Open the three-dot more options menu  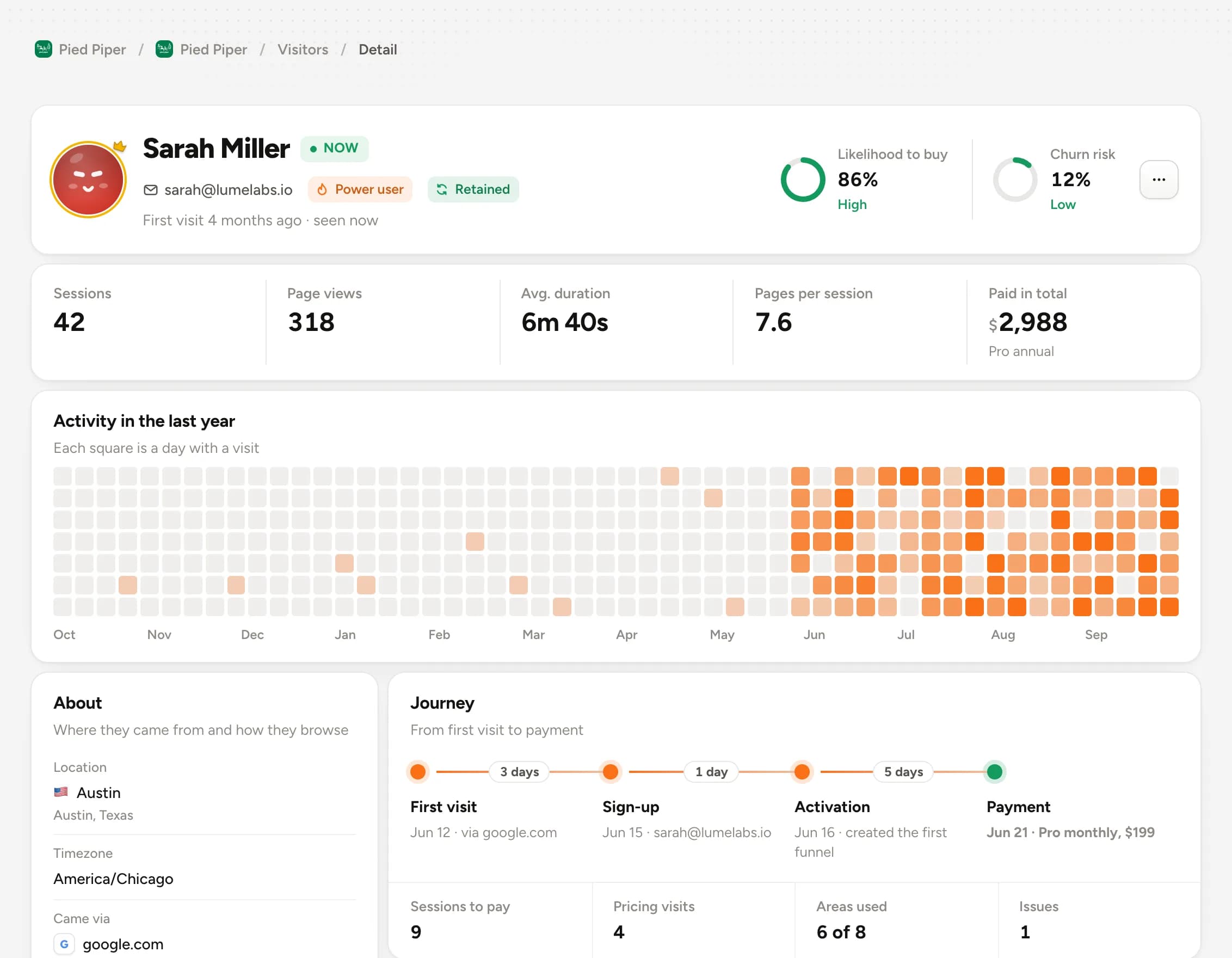click(1159, 180)
